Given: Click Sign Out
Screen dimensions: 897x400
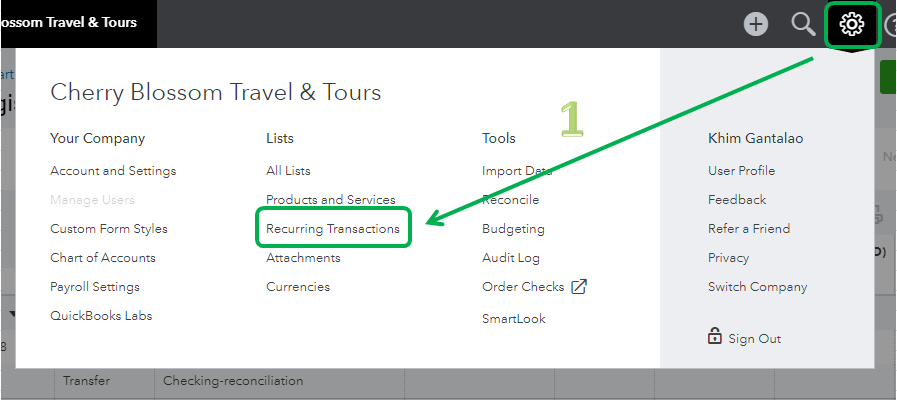Looking at the screenshot, I should point(755,339).
